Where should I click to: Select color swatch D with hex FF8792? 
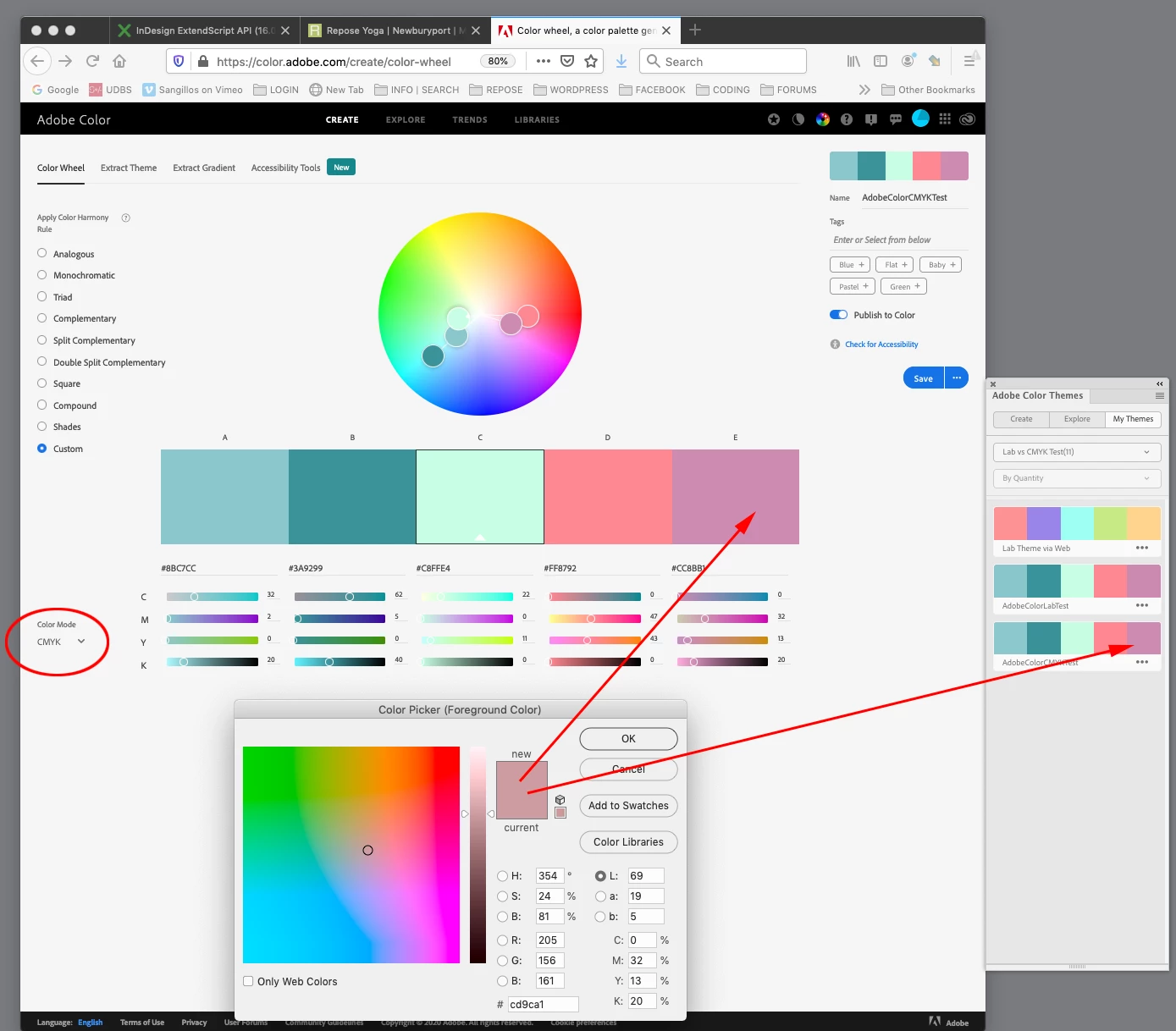(x=608, y=497)
